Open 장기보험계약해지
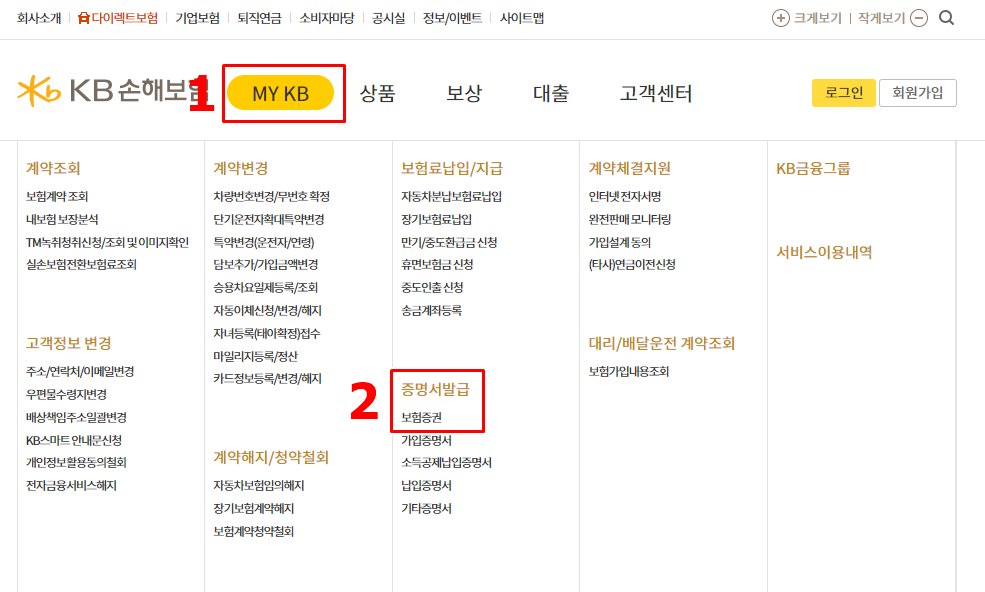 [254, 508]
